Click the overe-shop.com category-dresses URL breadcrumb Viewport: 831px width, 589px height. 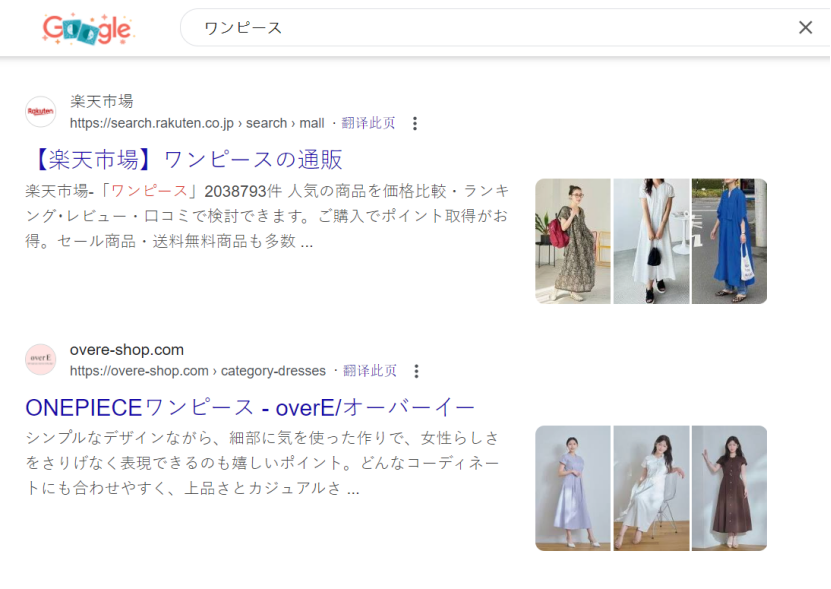coord(198,371)
